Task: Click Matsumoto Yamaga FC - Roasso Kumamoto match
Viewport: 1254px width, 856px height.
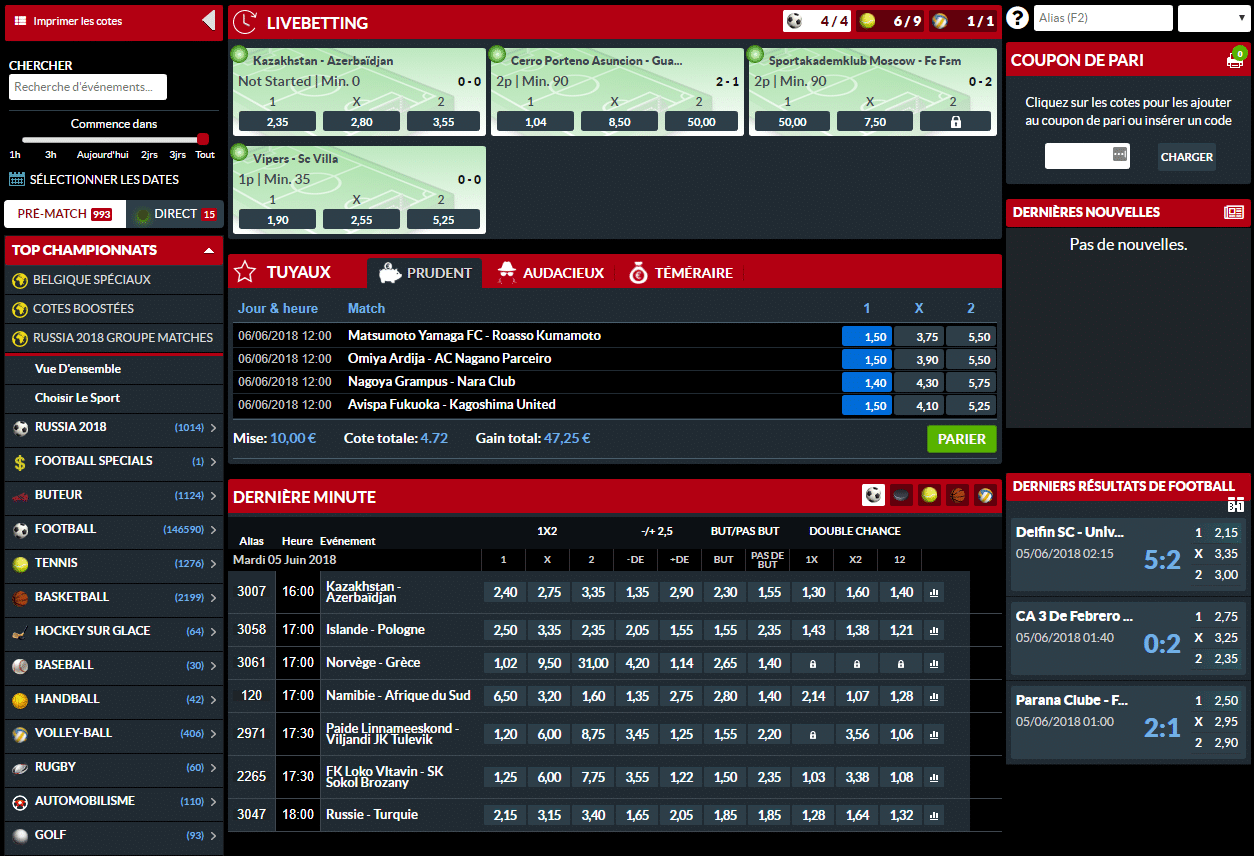Action: [x=474, y=336]
